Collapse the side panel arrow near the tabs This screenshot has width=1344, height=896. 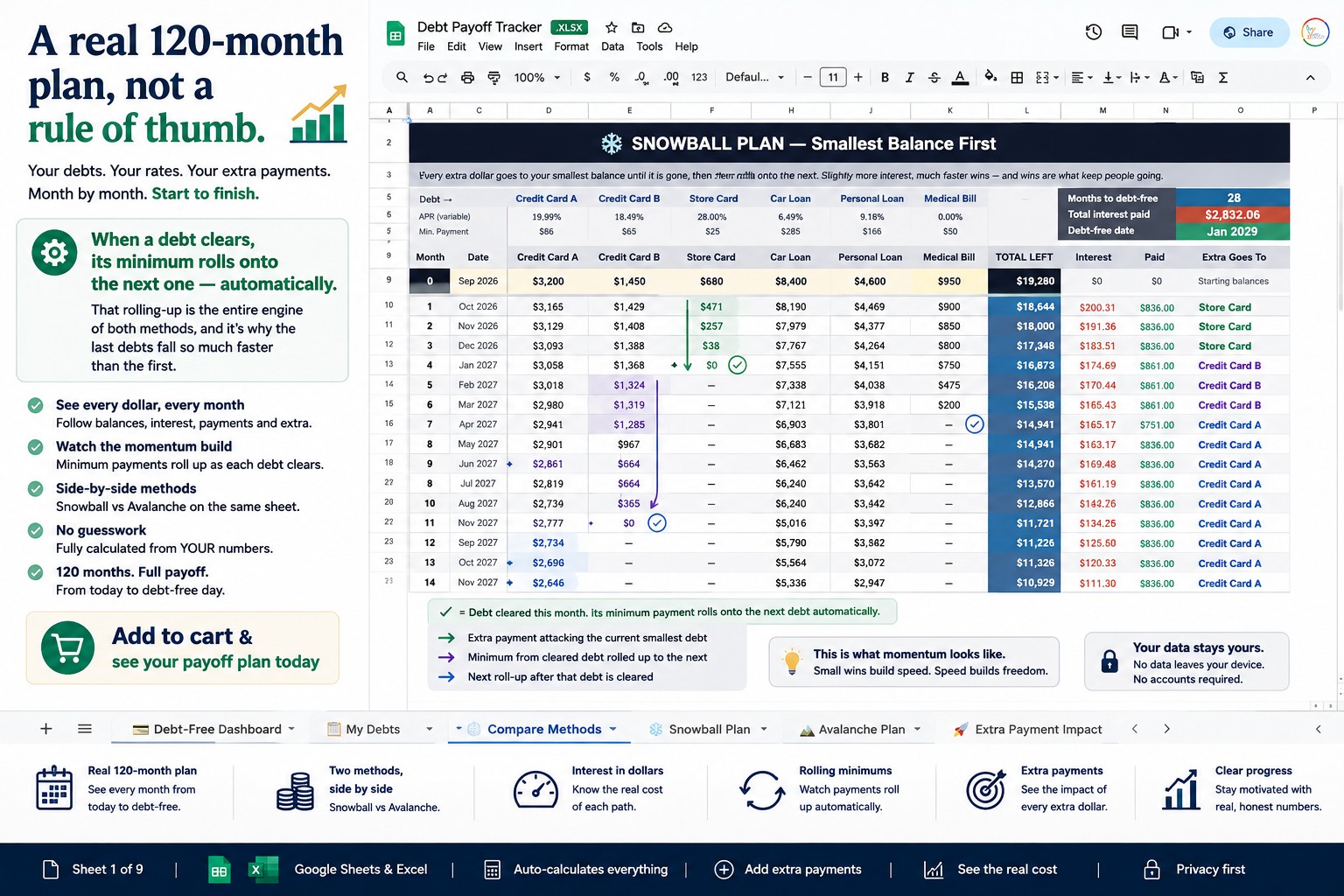(1318, 729)
